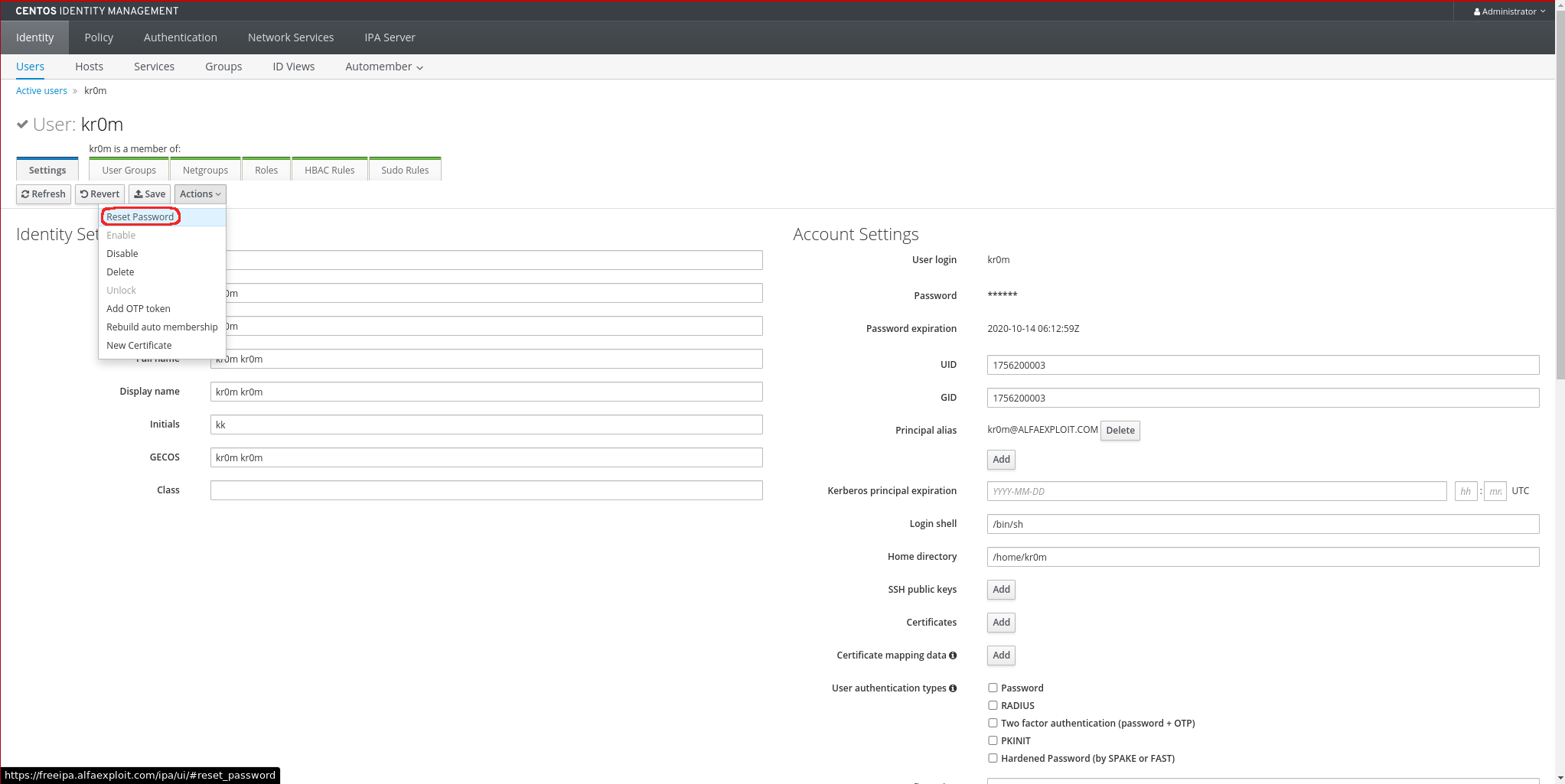Toggle the Two factor authentication checkbox
Viewport: 1565px width, 784px height.
click(x=993, y=724)
